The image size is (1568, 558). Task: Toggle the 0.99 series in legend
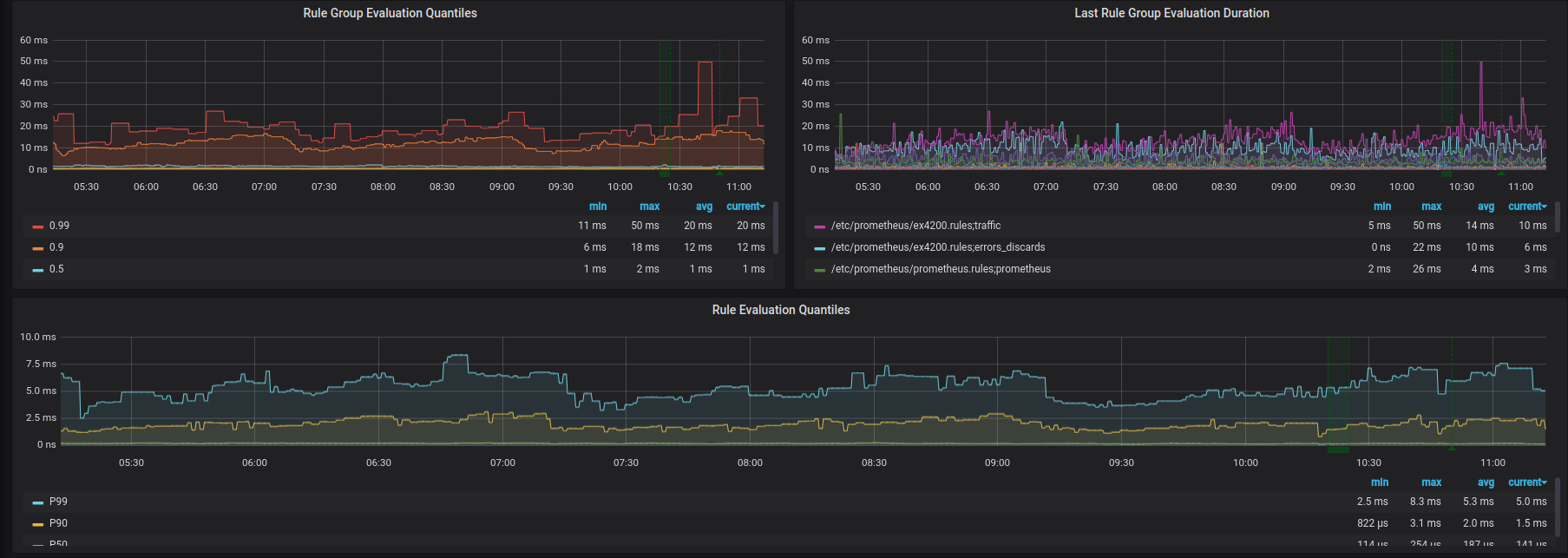point(59,226)
